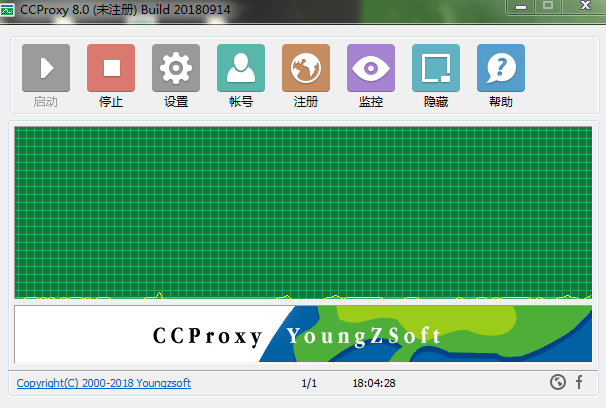Click the CCProxy app icon in title bar
This screenshot has height=408, width=606.
pyautogui.click(x=7, y=10)
